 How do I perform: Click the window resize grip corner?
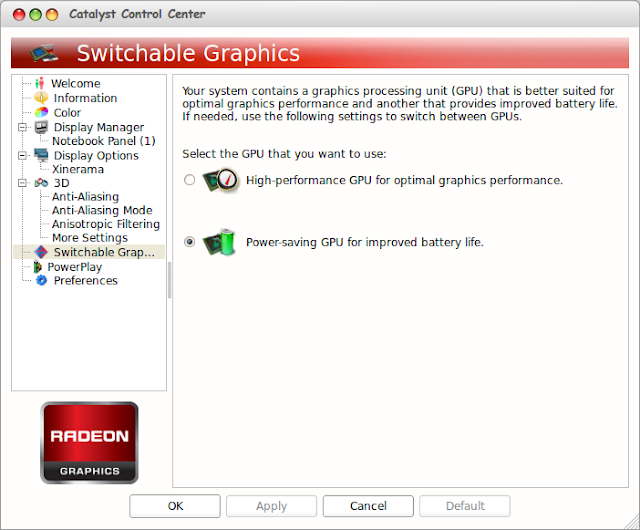[x=632, y=522]
